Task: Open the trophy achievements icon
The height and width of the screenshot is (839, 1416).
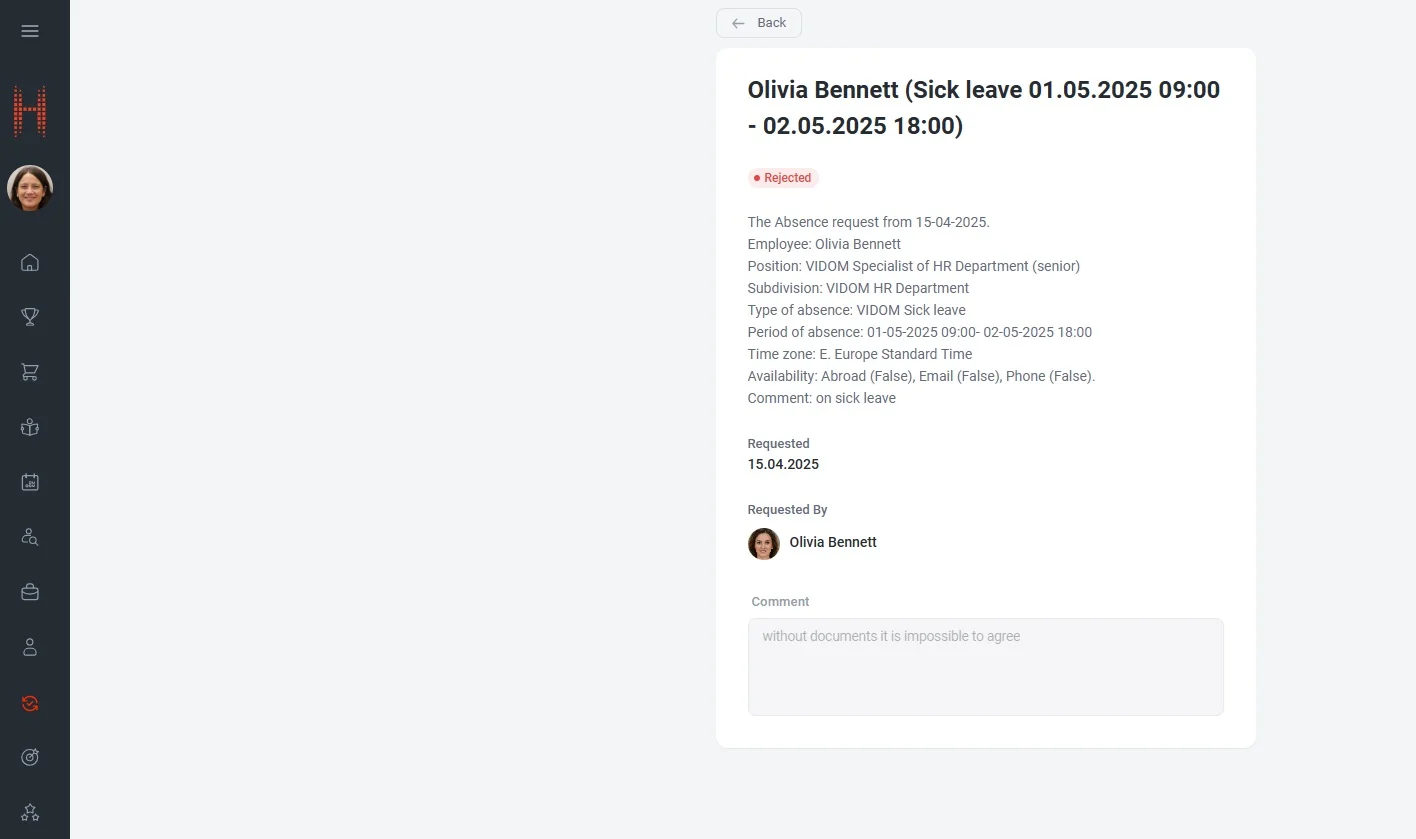Action: tap(30, 317)
